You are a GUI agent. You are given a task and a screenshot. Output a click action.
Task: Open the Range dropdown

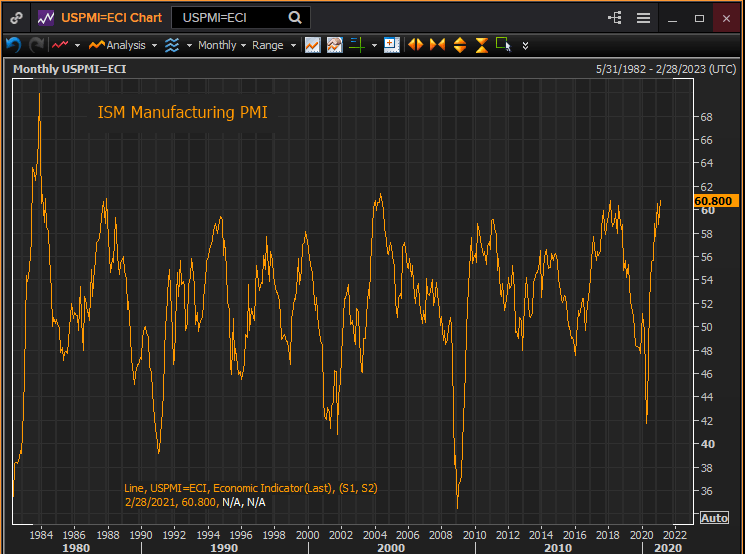[273, 45]
